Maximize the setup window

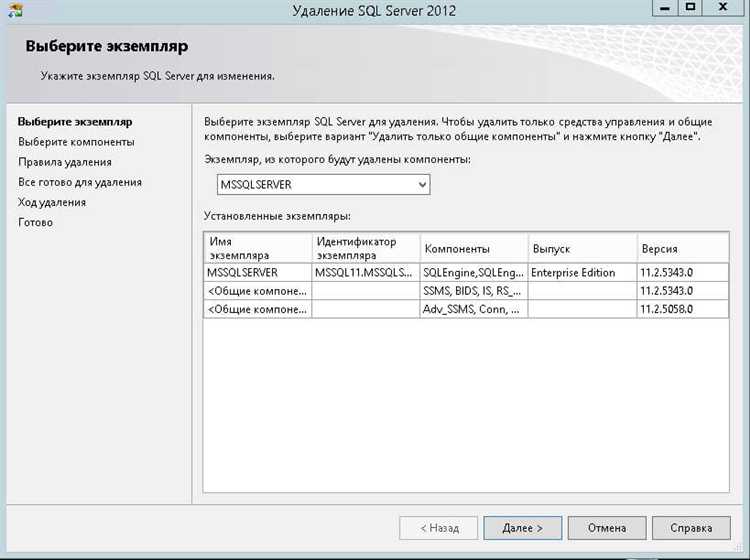point(690,8)
